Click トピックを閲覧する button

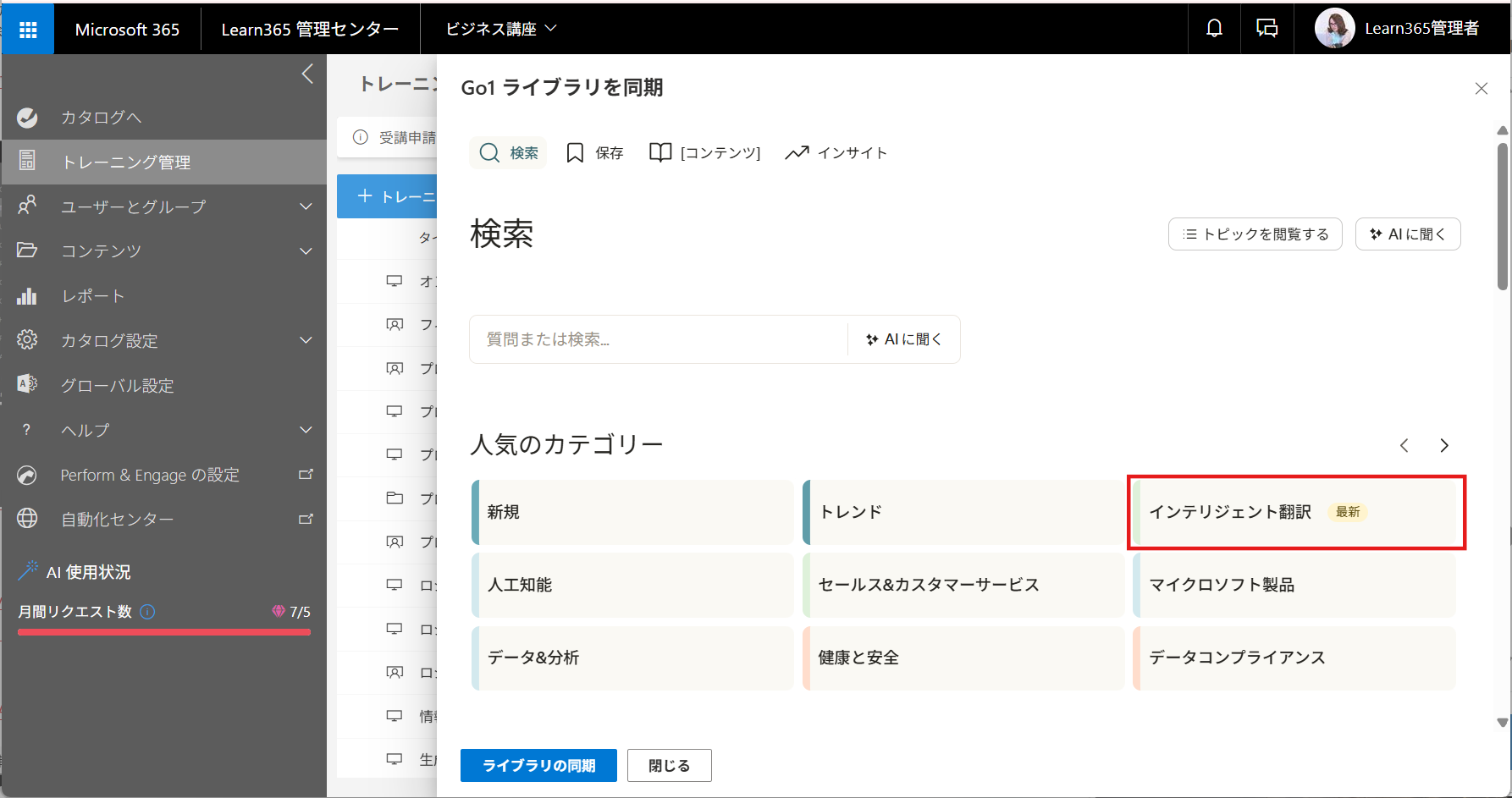click(1255, 234)
